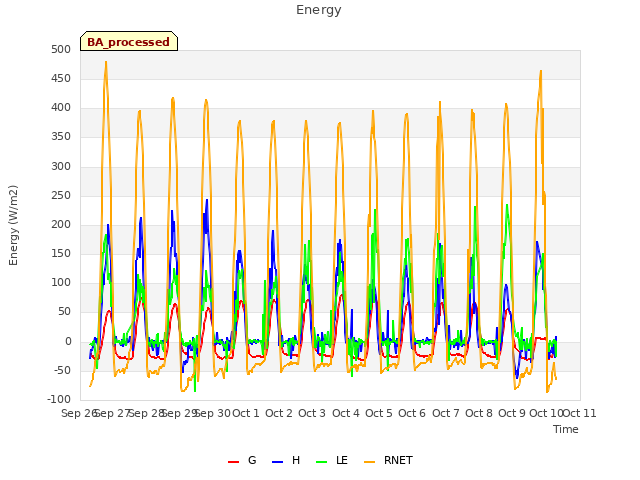The height and width of the screenshot is (480, 640).
Task: Select the G legend entry
Action: click(242, 460)
